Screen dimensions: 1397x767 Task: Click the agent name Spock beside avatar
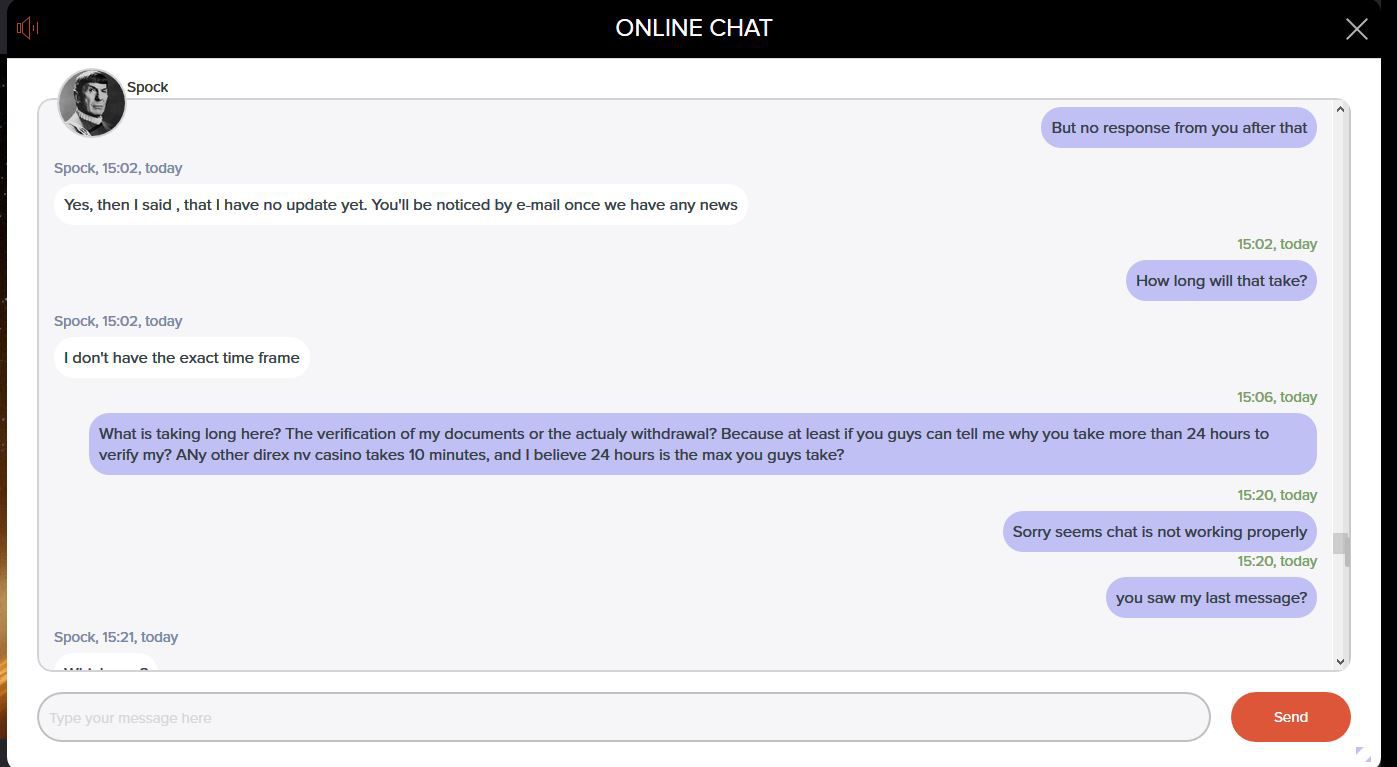pos(147,87)
